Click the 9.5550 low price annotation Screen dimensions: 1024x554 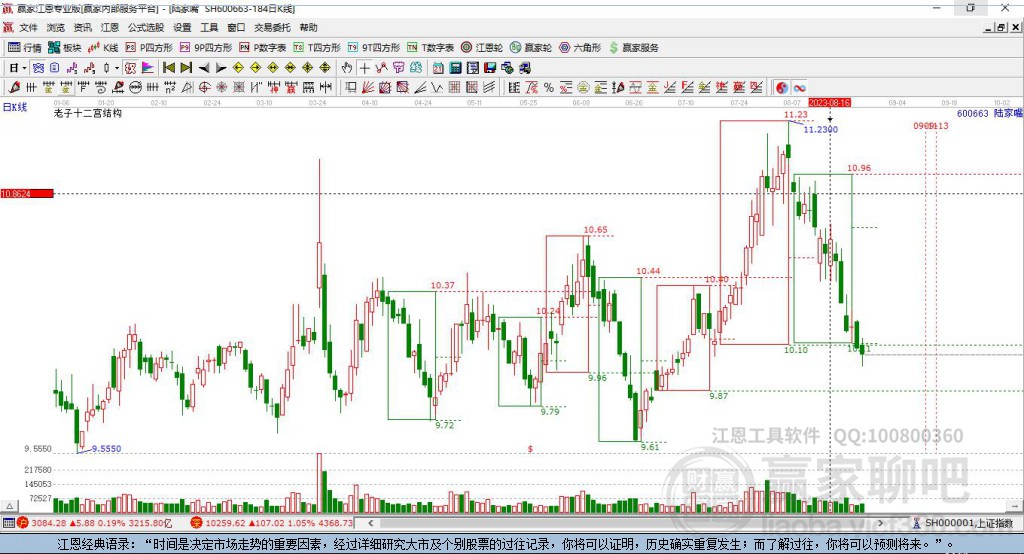click(106, 449)
